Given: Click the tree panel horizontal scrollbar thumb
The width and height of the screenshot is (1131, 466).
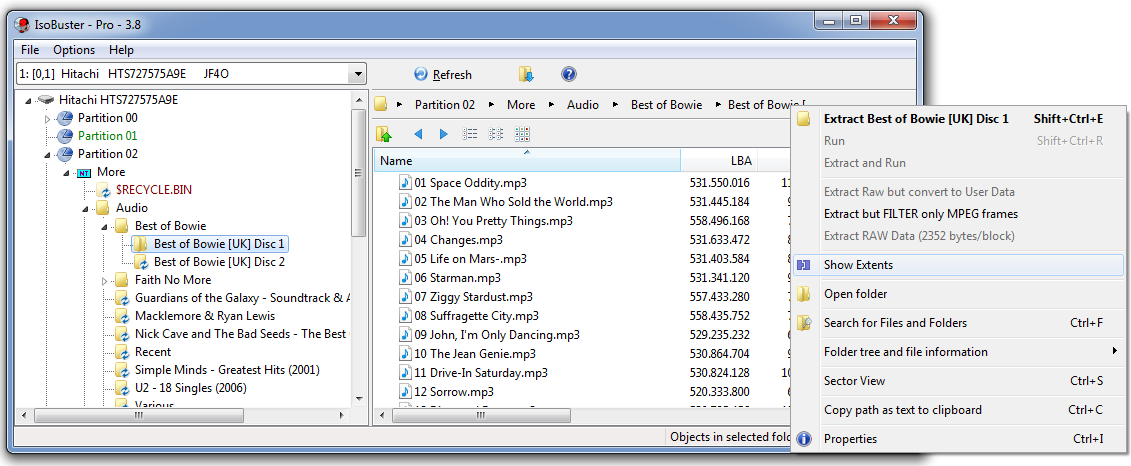Looking at the screenshot, I should [138, 416].
